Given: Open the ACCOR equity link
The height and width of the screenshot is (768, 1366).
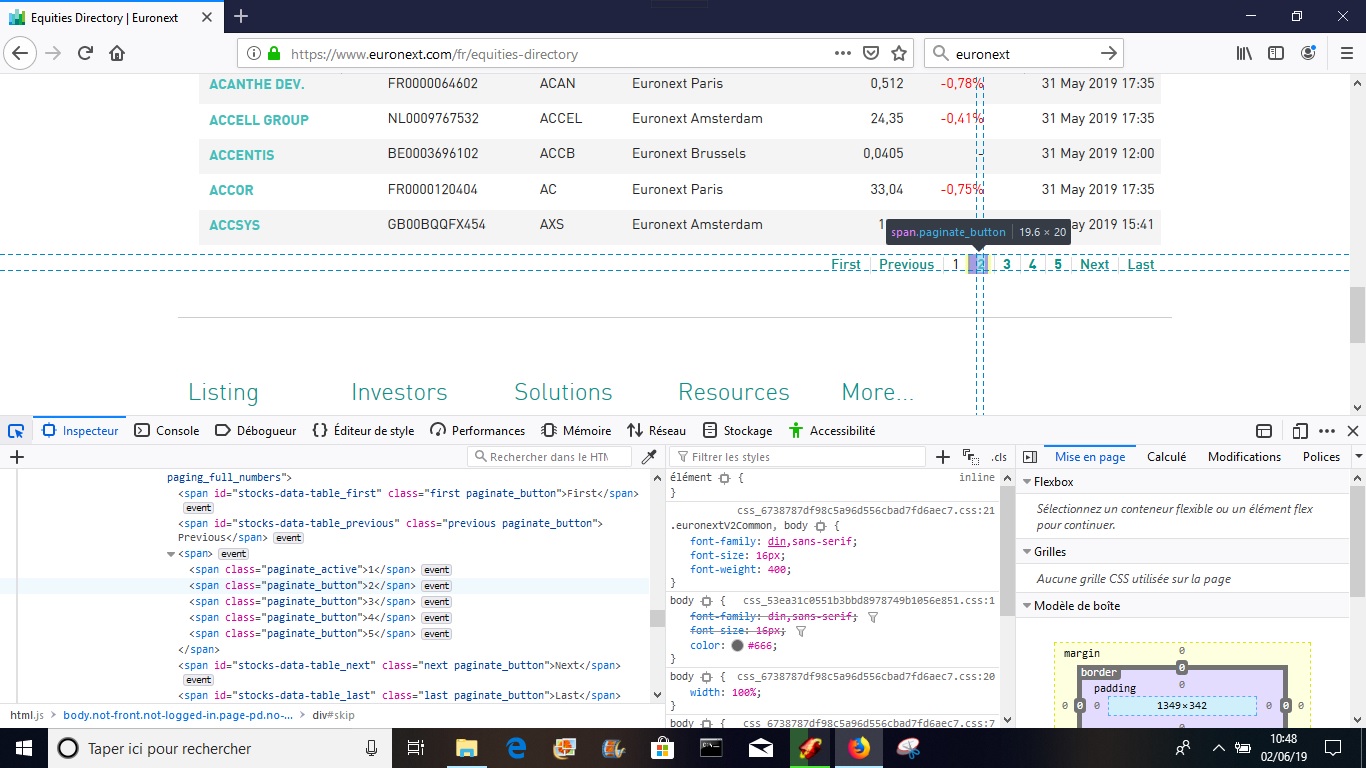Looking at the screenshot, I should [x=231, y=190].
